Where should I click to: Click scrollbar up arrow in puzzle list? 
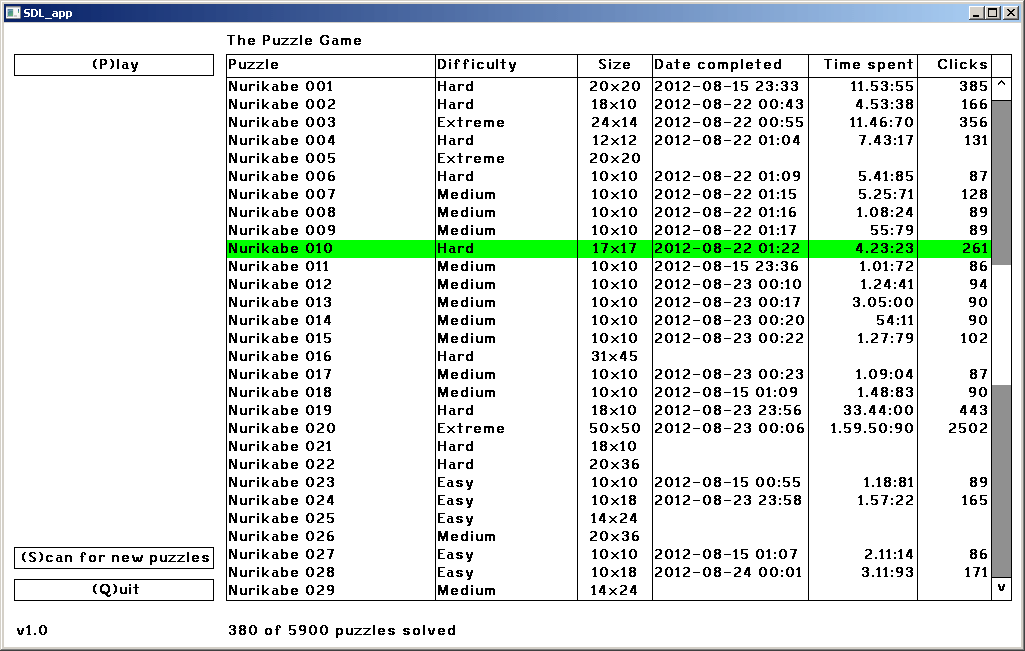click(1001, 86)
